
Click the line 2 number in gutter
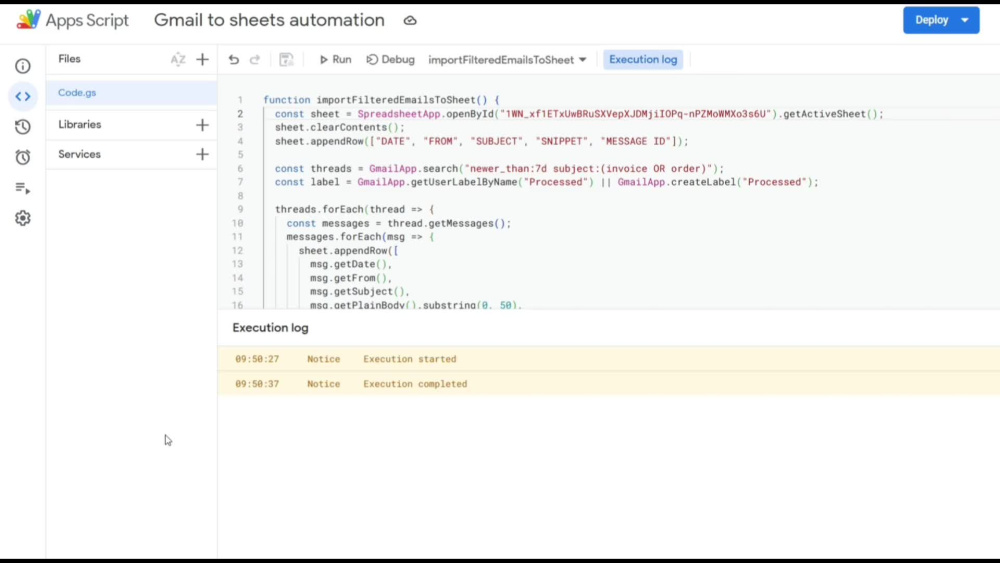pyautogui.click(x=240, y=114)
